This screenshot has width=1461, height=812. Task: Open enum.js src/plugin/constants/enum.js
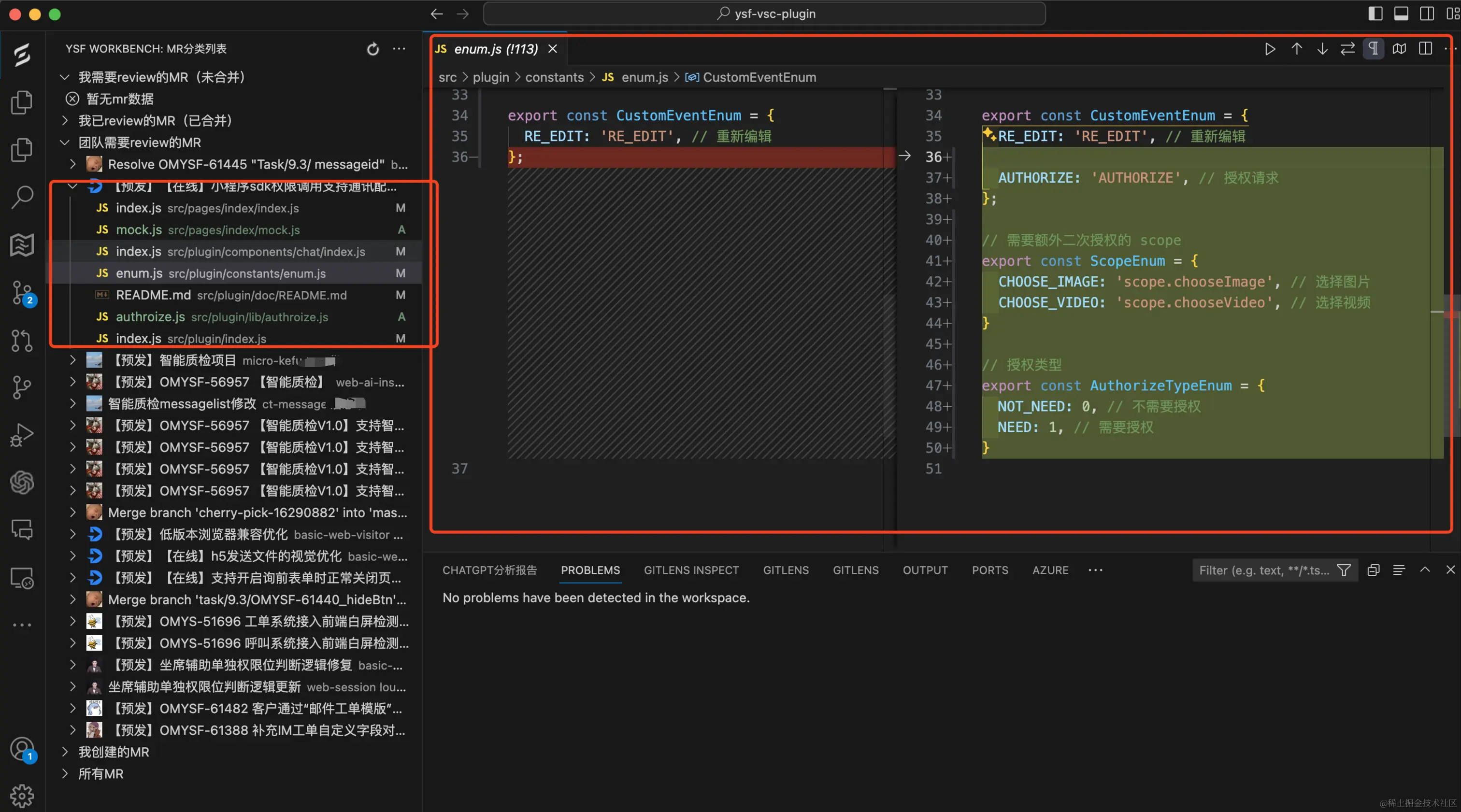click(234, 273)
